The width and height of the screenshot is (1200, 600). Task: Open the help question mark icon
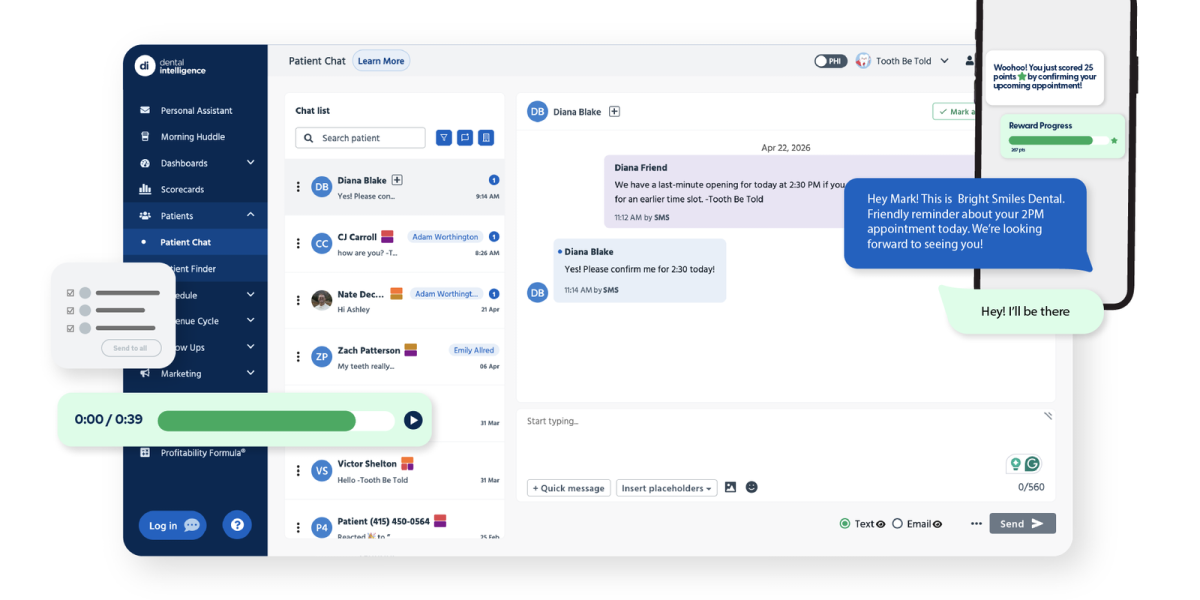pos(237,525)
